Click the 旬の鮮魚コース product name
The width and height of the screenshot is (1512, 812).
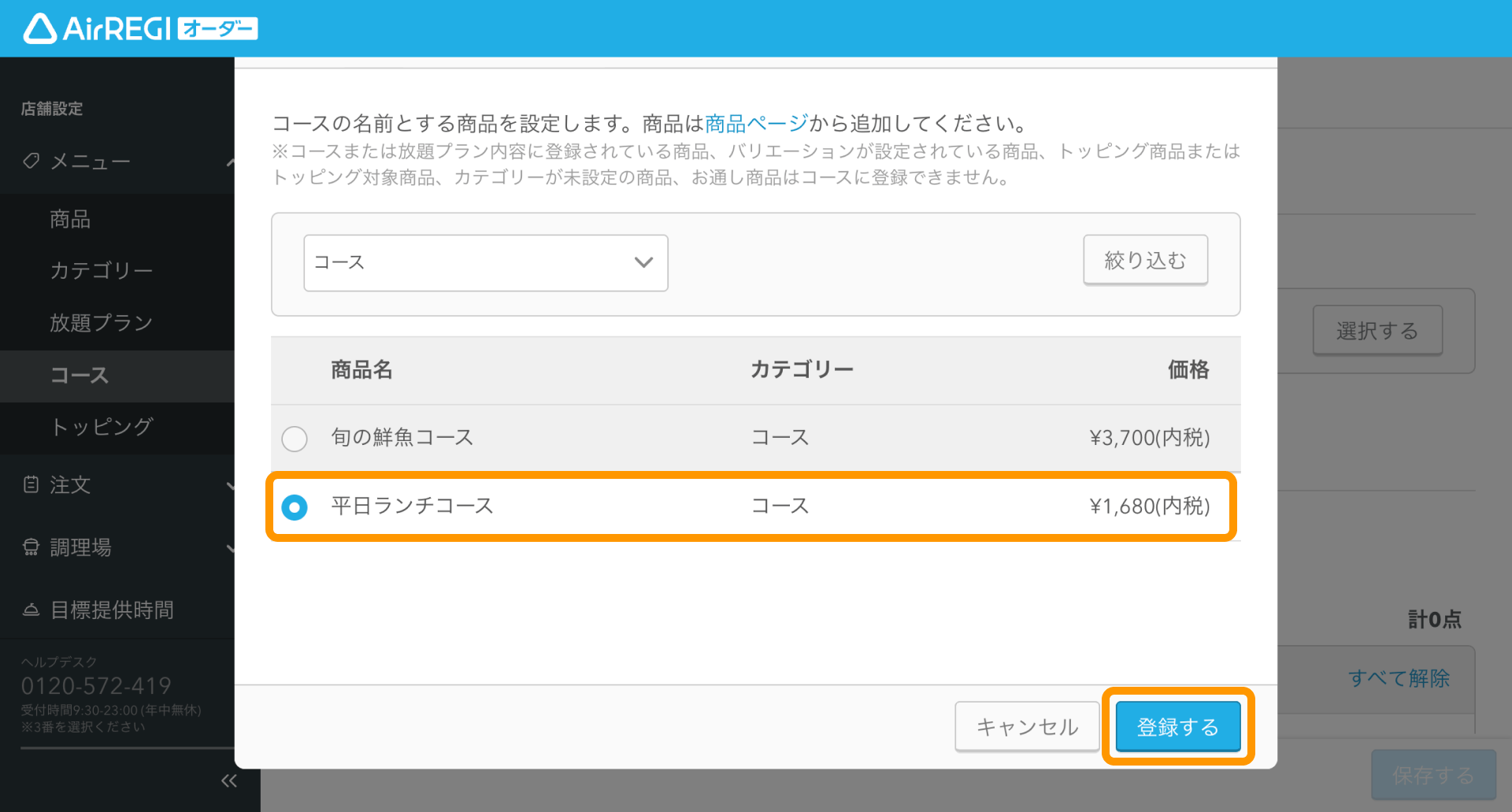click(x=402, y=438)
